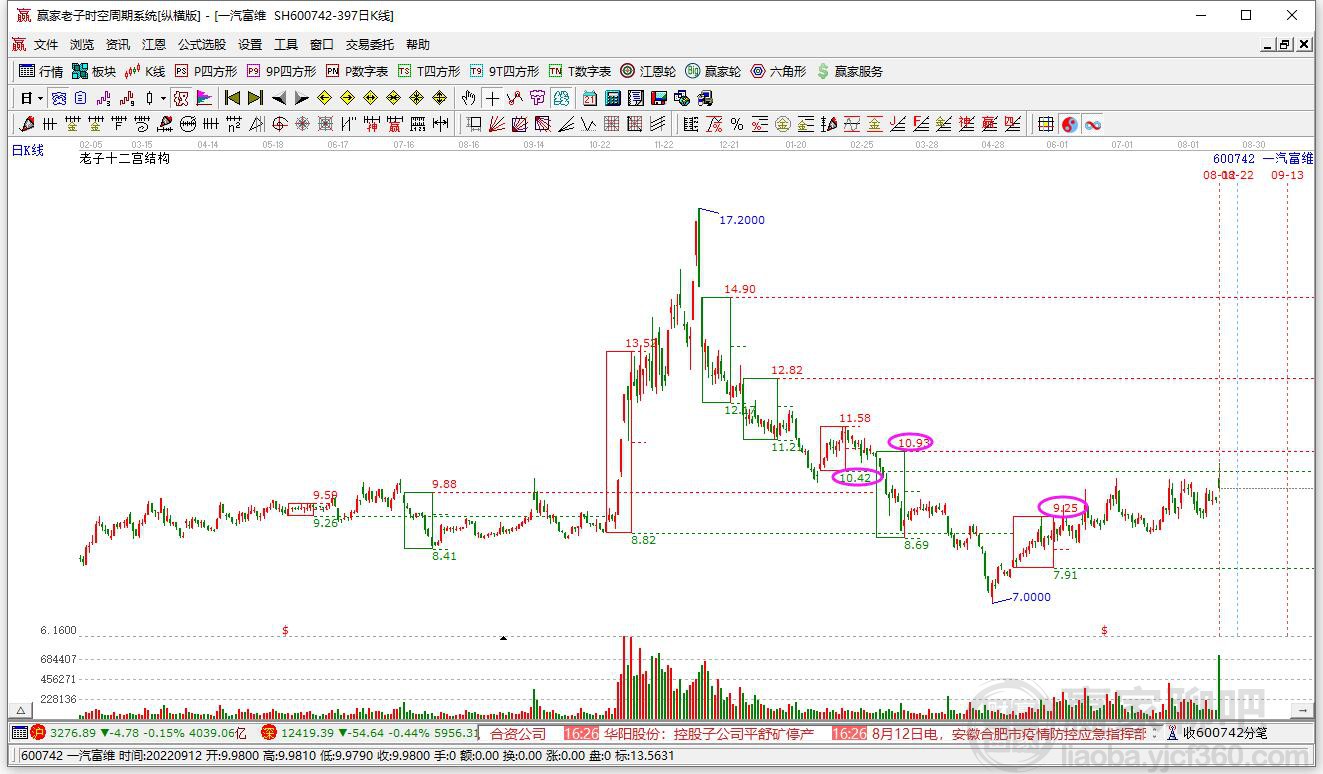Open the 江恩 menu

click(x=154, y=45)
